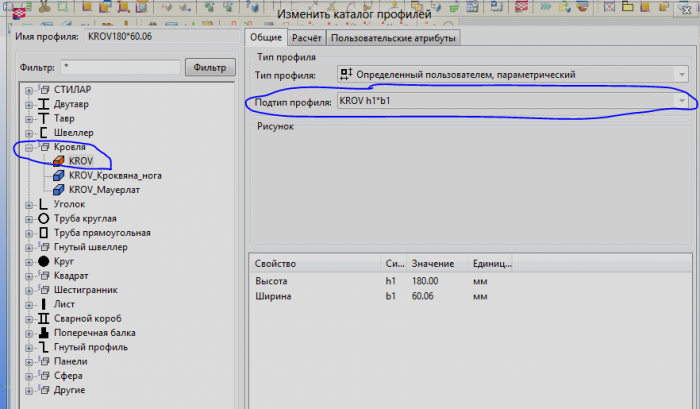Click the Единиц... column header
The image size is (700, 409).
click(x=491, y=263)
